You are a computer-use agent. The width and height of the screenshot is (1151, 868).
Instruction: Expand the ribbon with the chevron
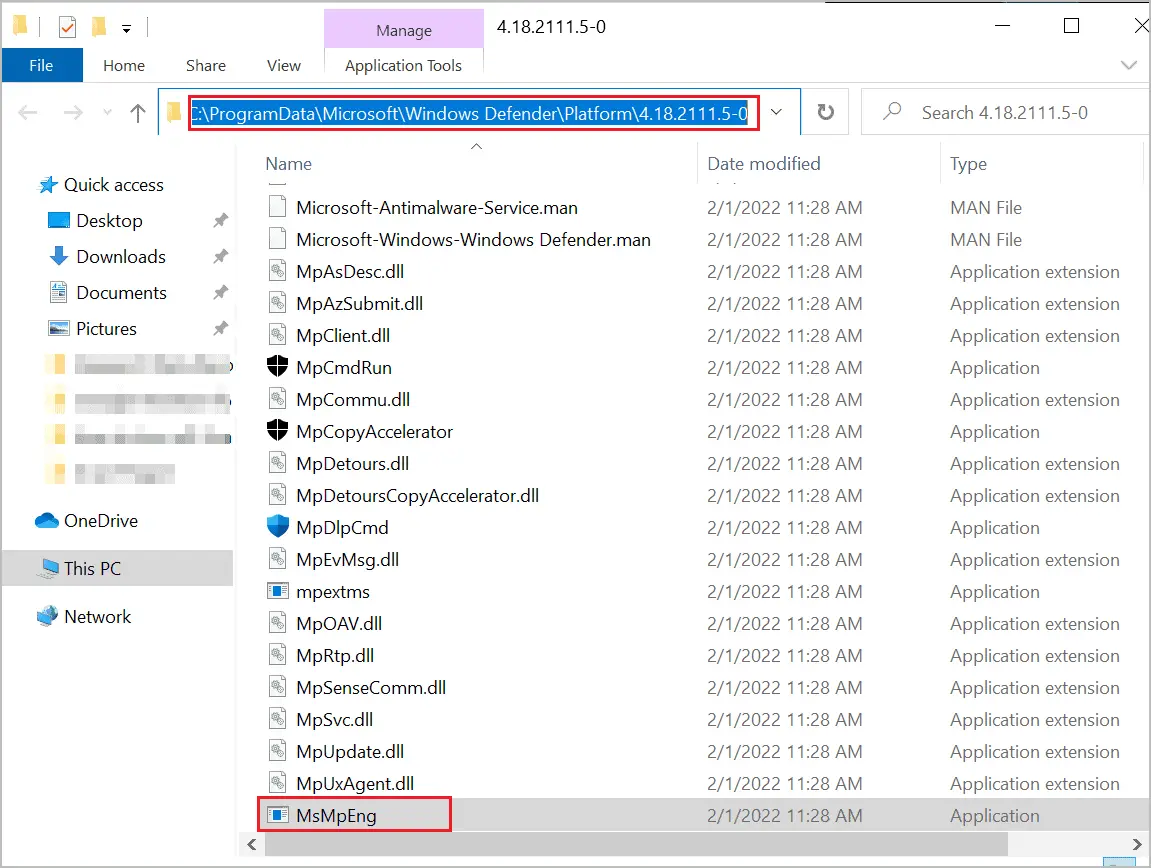coord(1129,65)
